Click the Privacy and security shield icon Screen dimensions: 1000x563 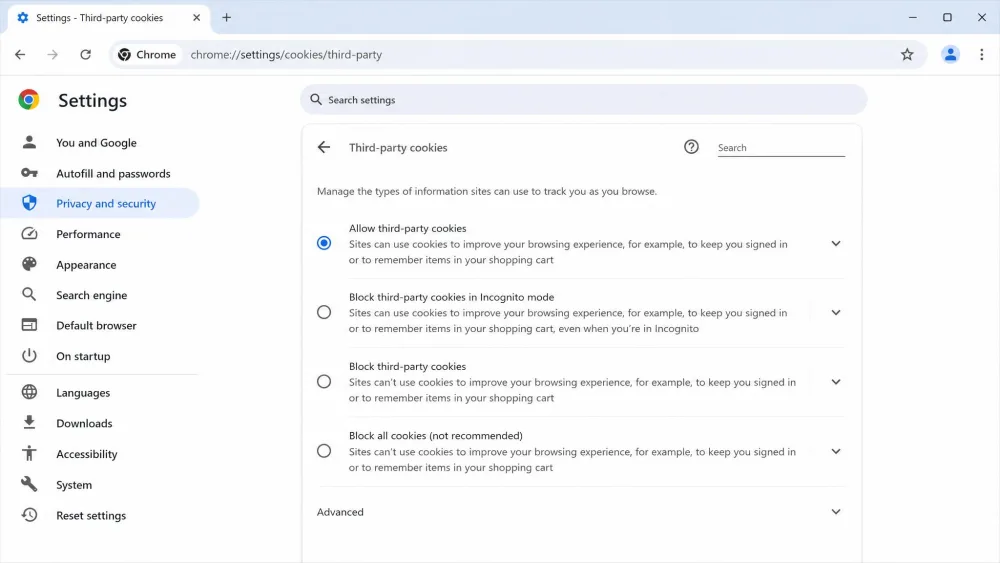29,203
